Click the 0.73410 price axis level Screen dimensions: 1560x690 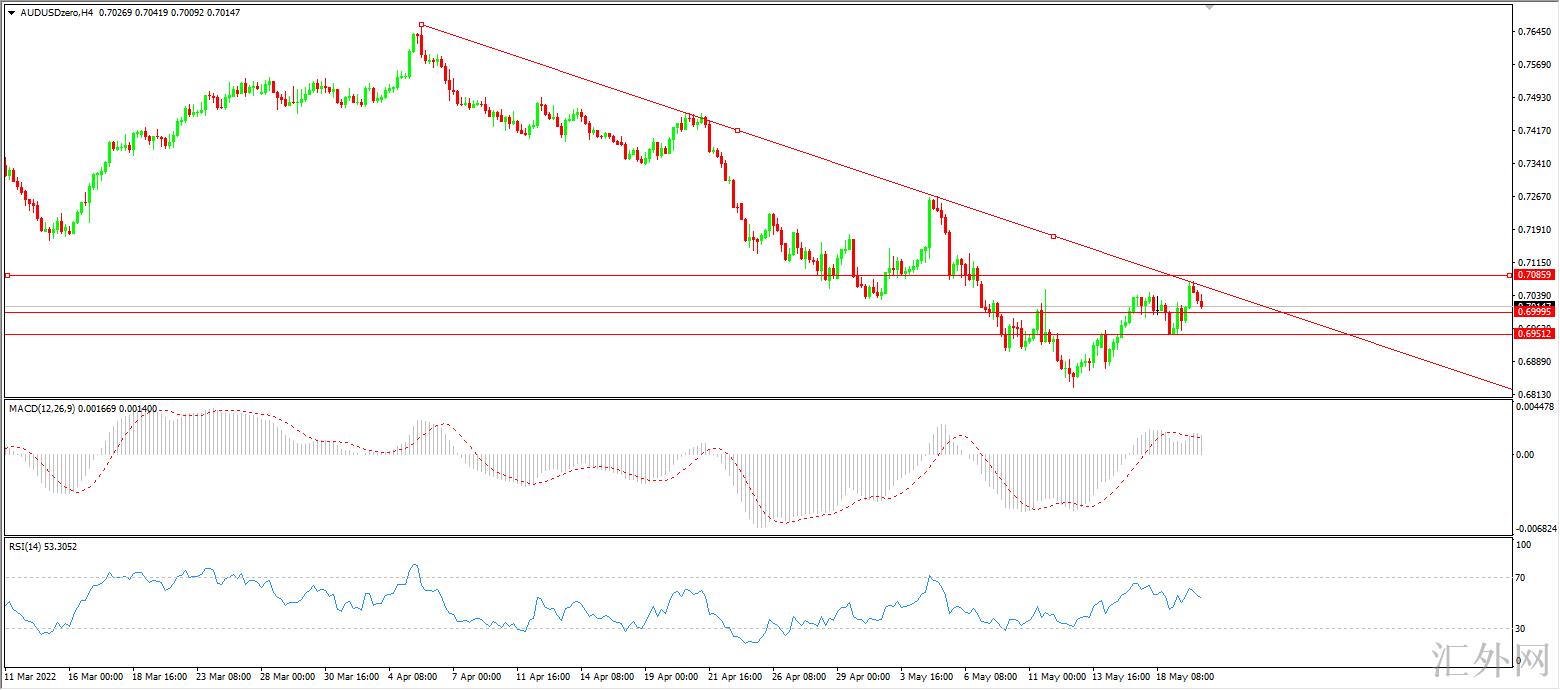1534,164
